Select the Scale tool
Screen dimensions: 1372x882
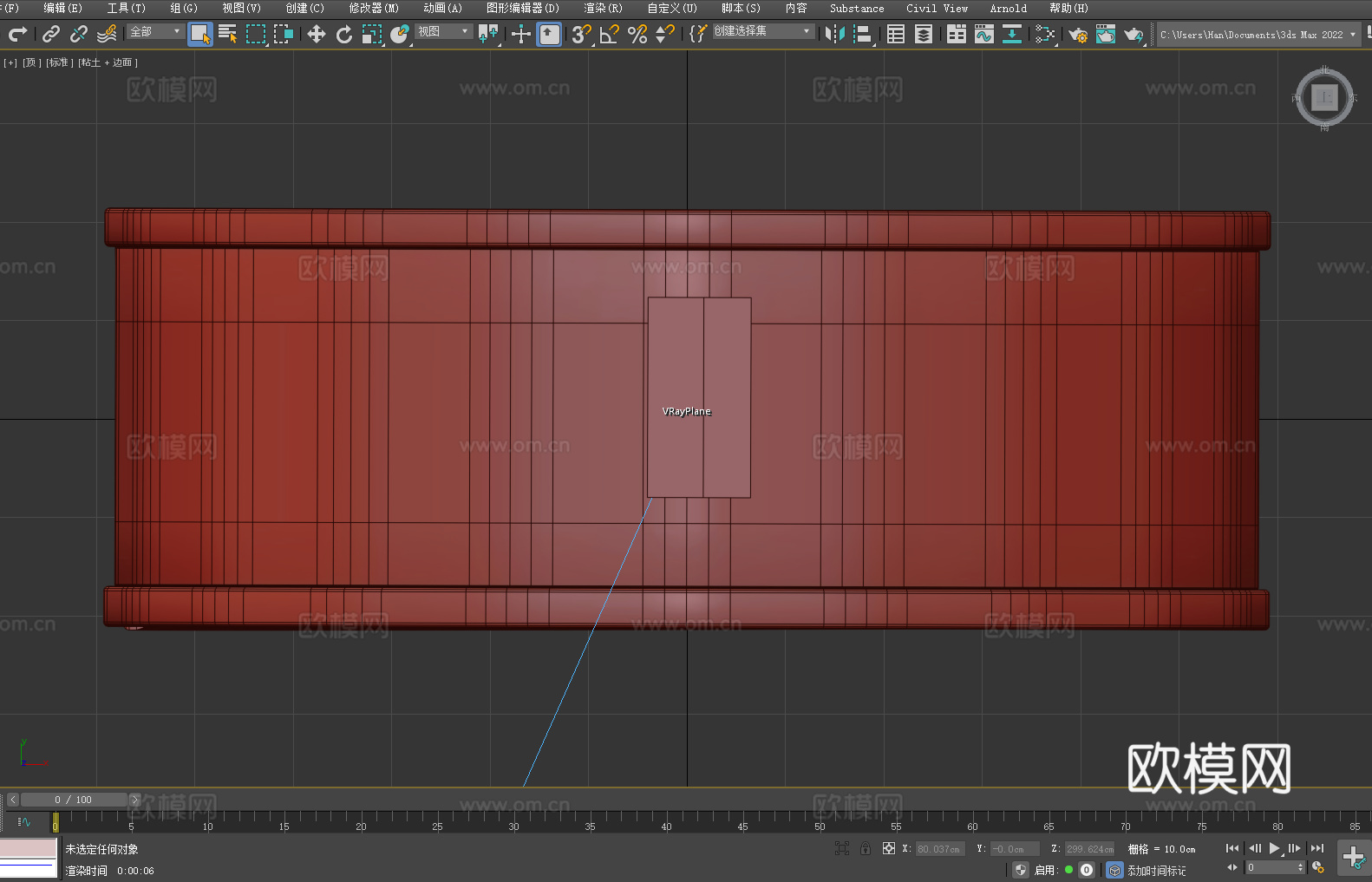point(372,34)
